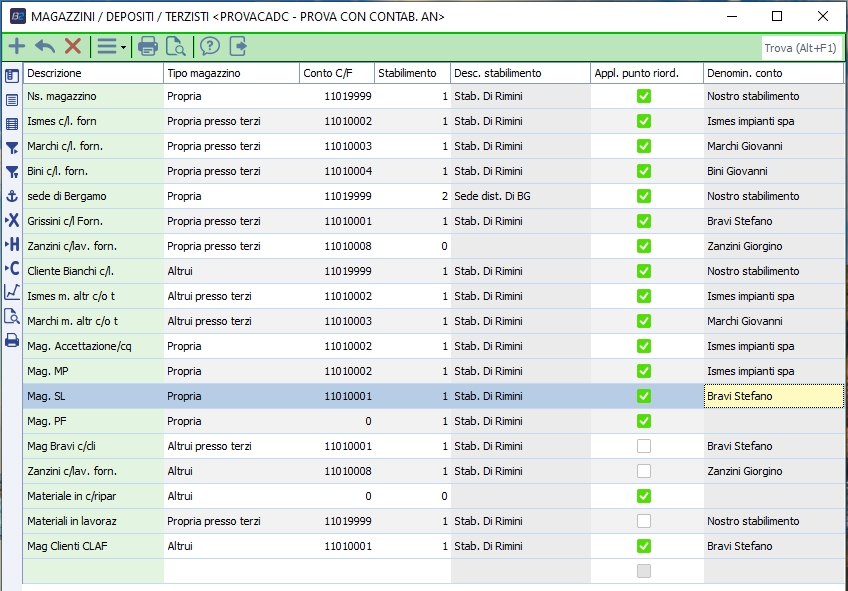Click the third sidebar icon showing a grid
This screenshot has height=591, width=848.
(12, 124)
